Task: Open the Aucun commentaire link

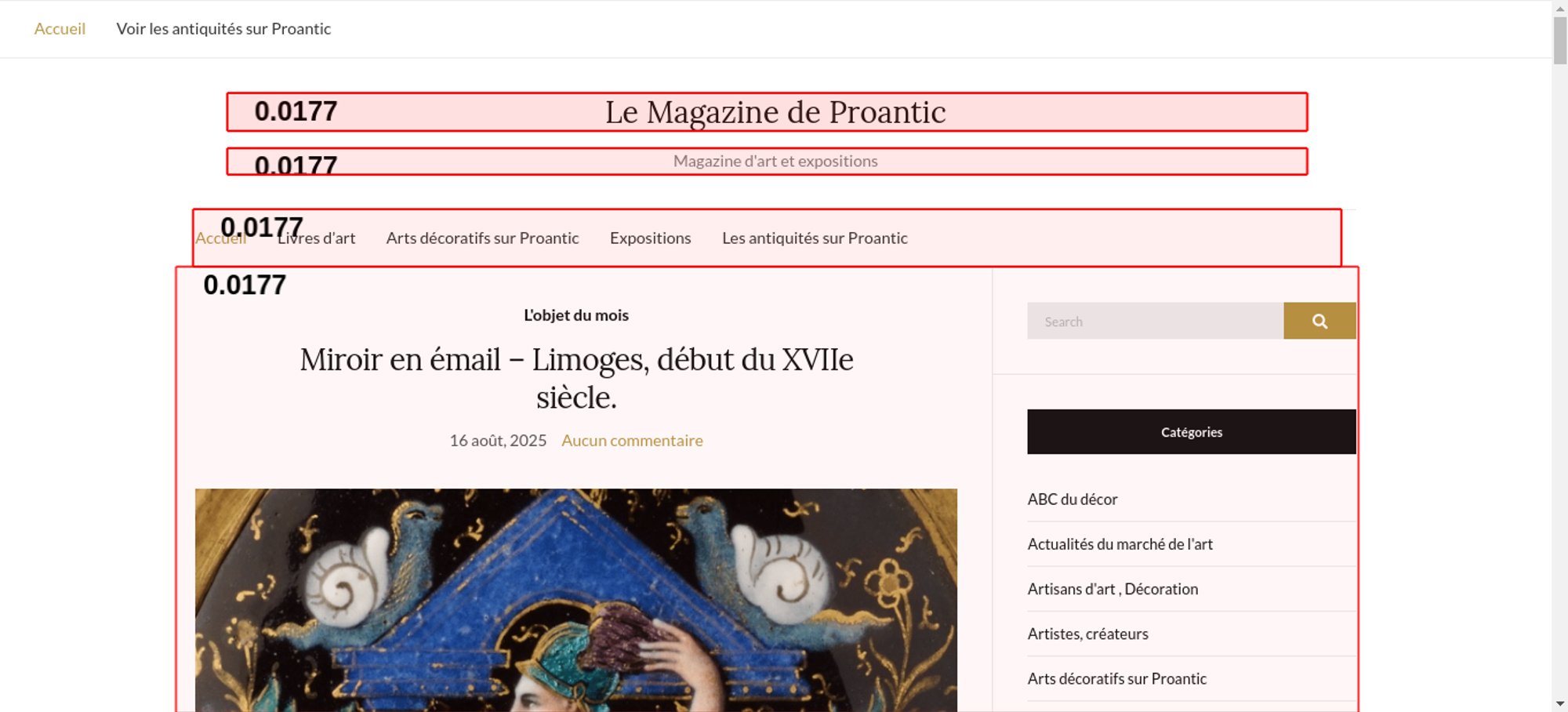Action: click(x=632, y=441)
